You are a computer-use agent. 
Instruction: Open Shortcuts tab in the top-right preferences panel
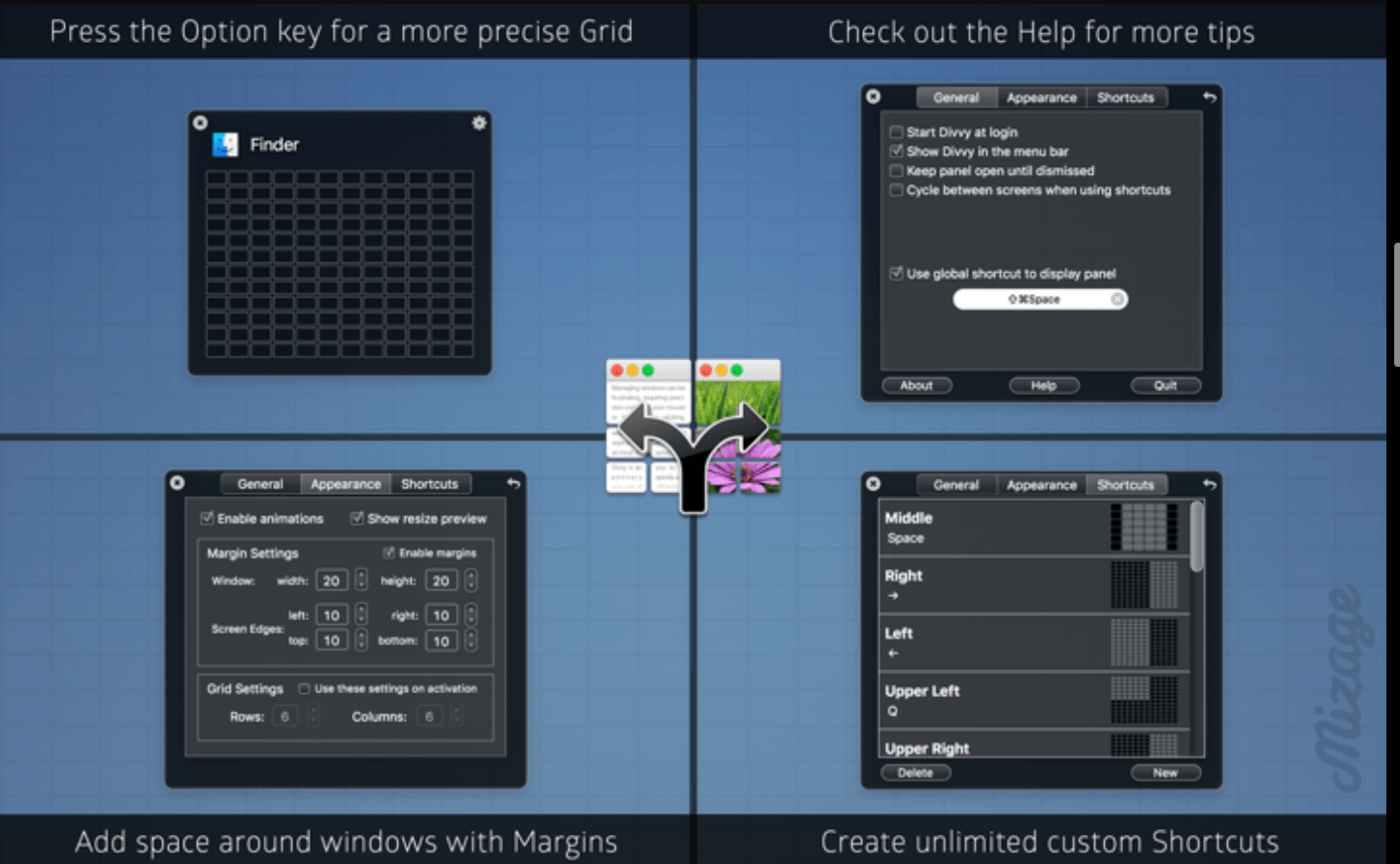click(x=1126, y=97)
